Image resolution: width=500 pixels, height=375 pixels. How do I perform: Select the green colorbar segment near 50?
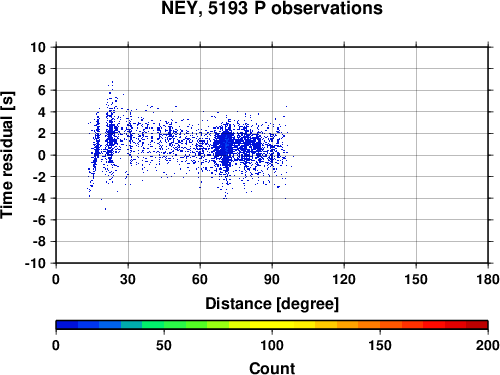(175, 325)
